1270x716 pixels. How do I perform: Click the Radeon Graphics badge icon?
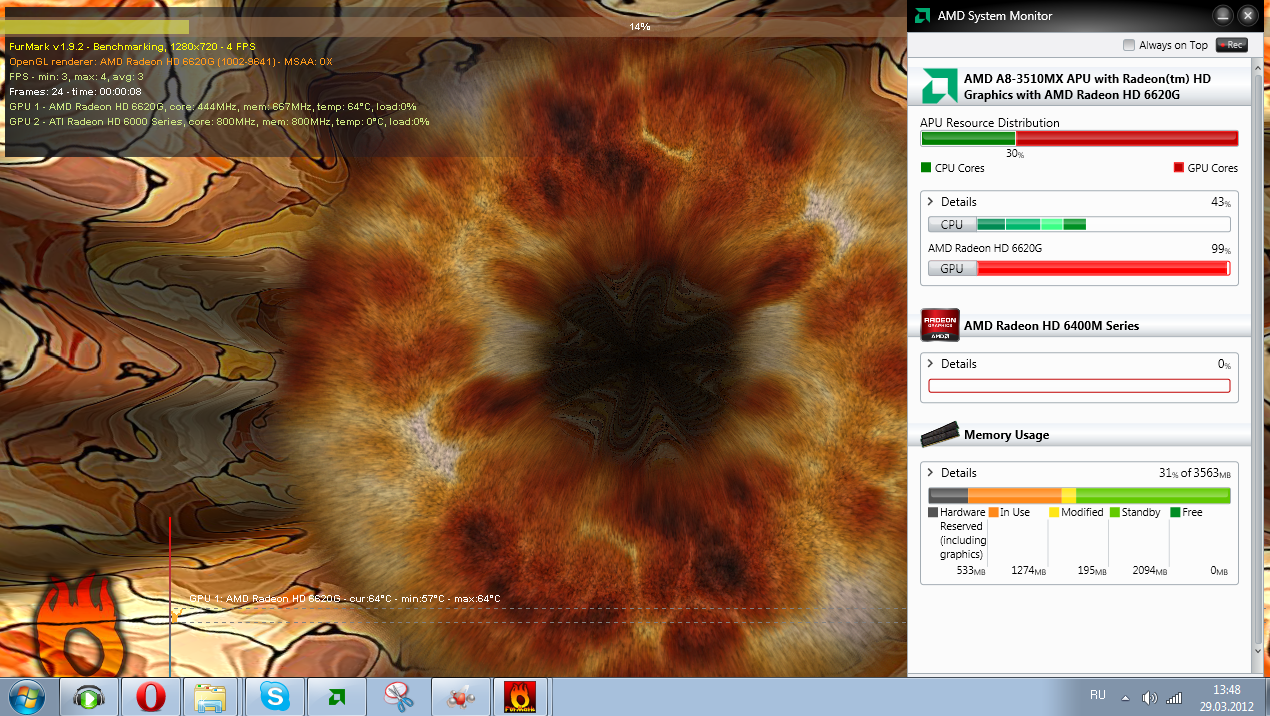[939, 325]
